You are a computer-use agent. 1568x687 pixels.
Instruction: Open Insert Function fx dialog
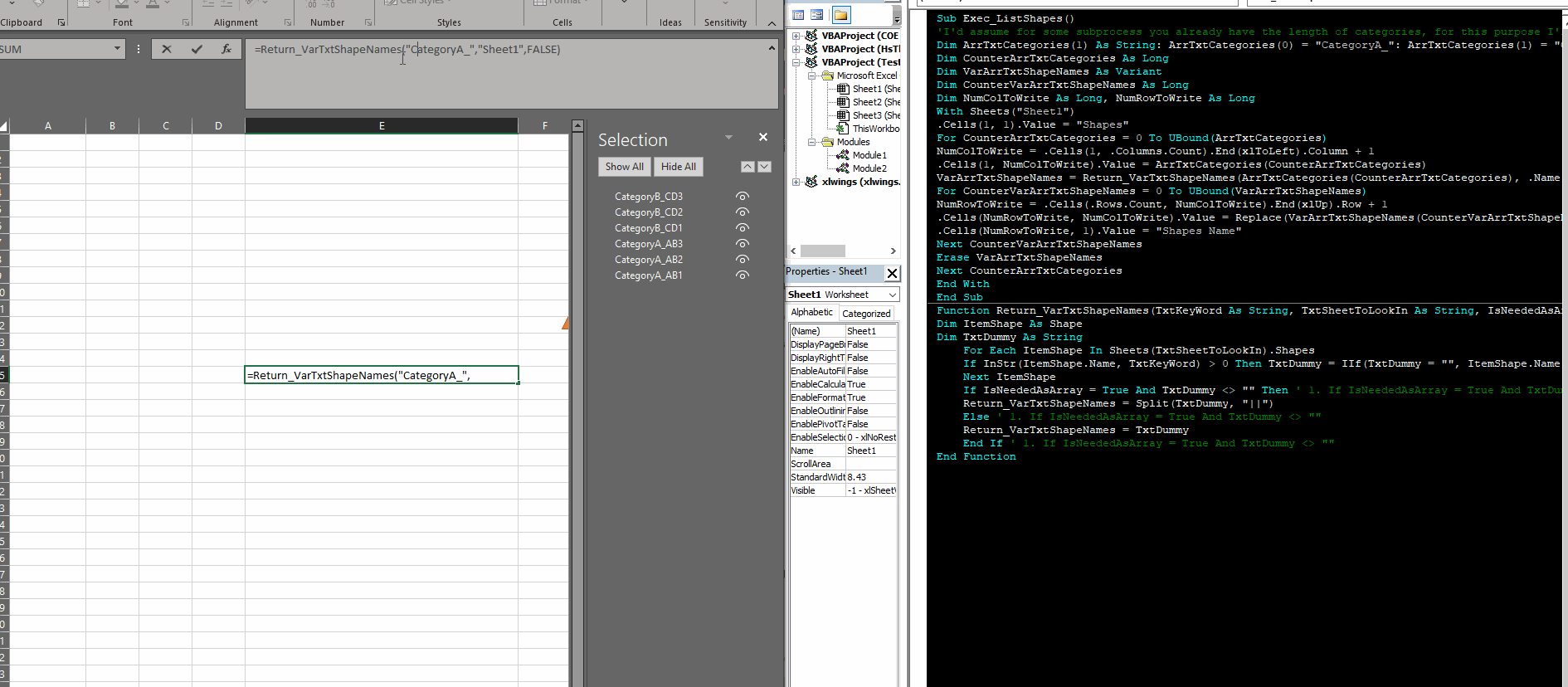click(x=226, y=49)
